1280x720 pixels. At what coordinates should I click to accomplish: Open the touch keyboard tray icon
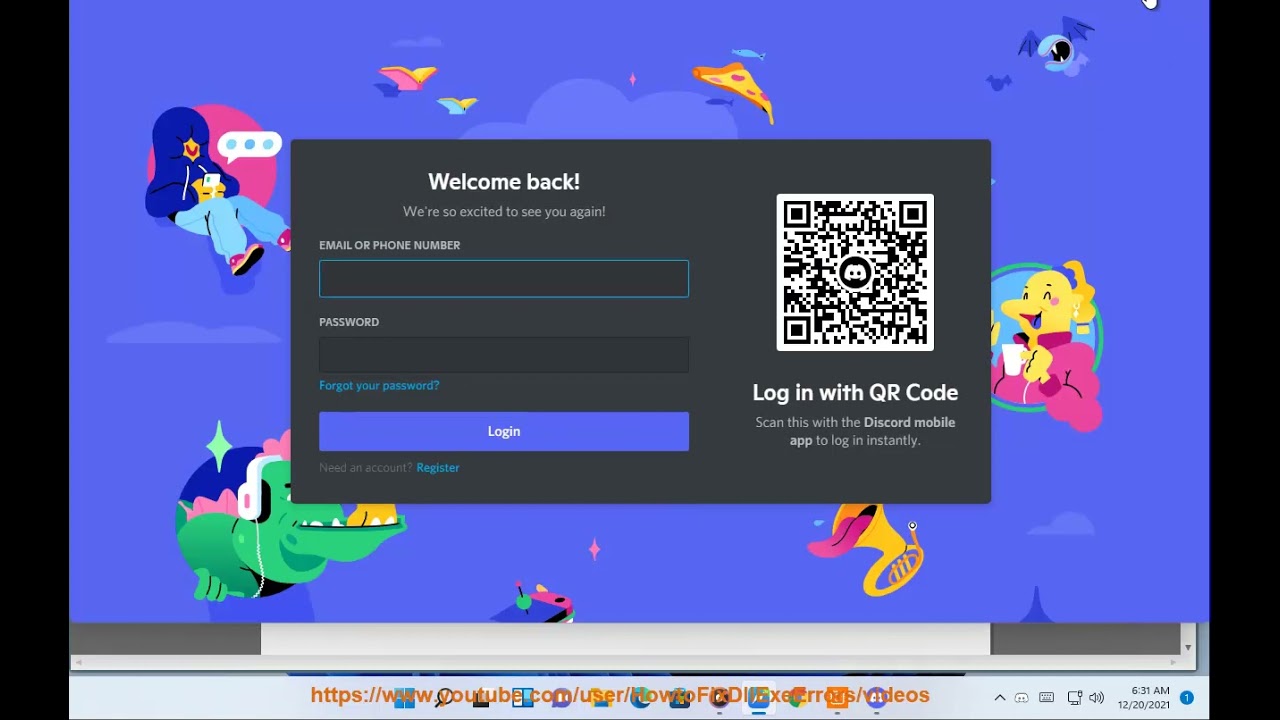(1046, 698)
